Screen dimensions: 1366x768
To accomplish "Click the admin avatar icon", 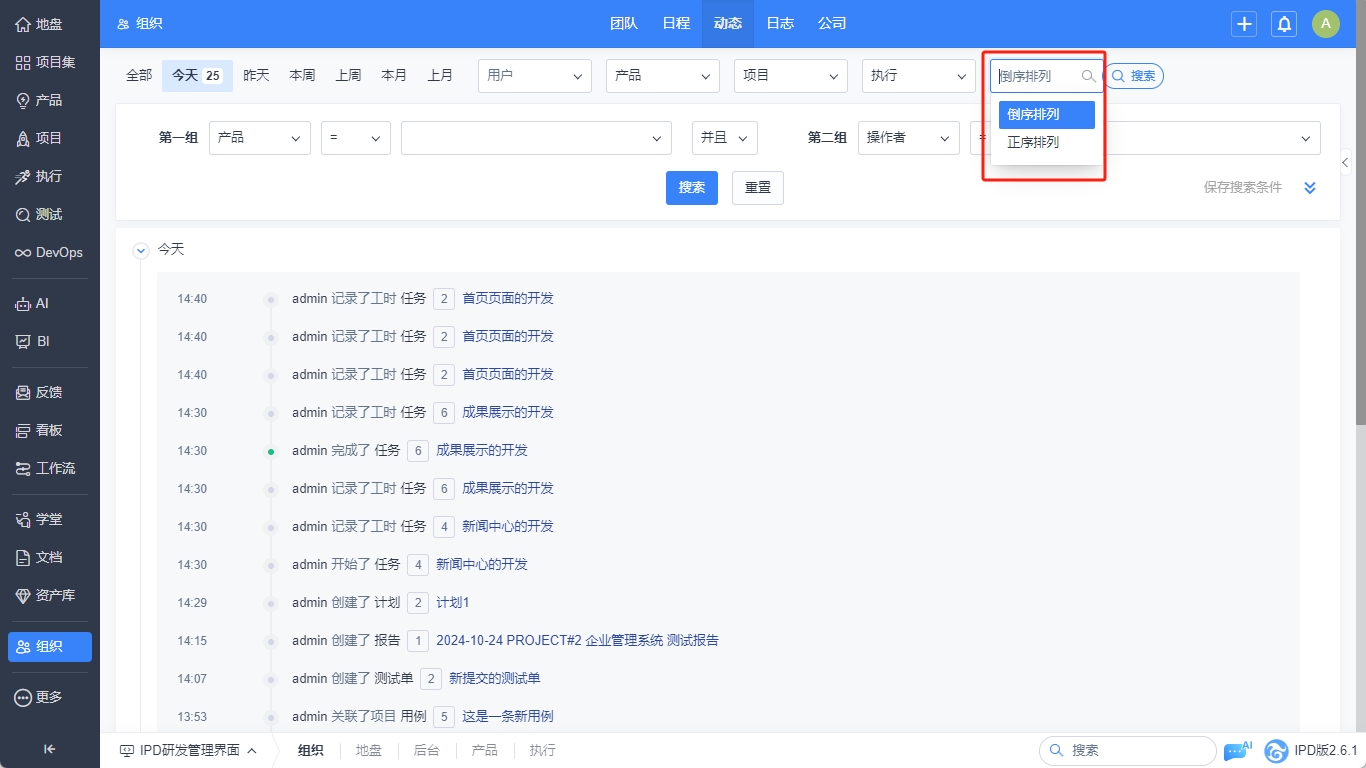I will tap(1325, 24).
